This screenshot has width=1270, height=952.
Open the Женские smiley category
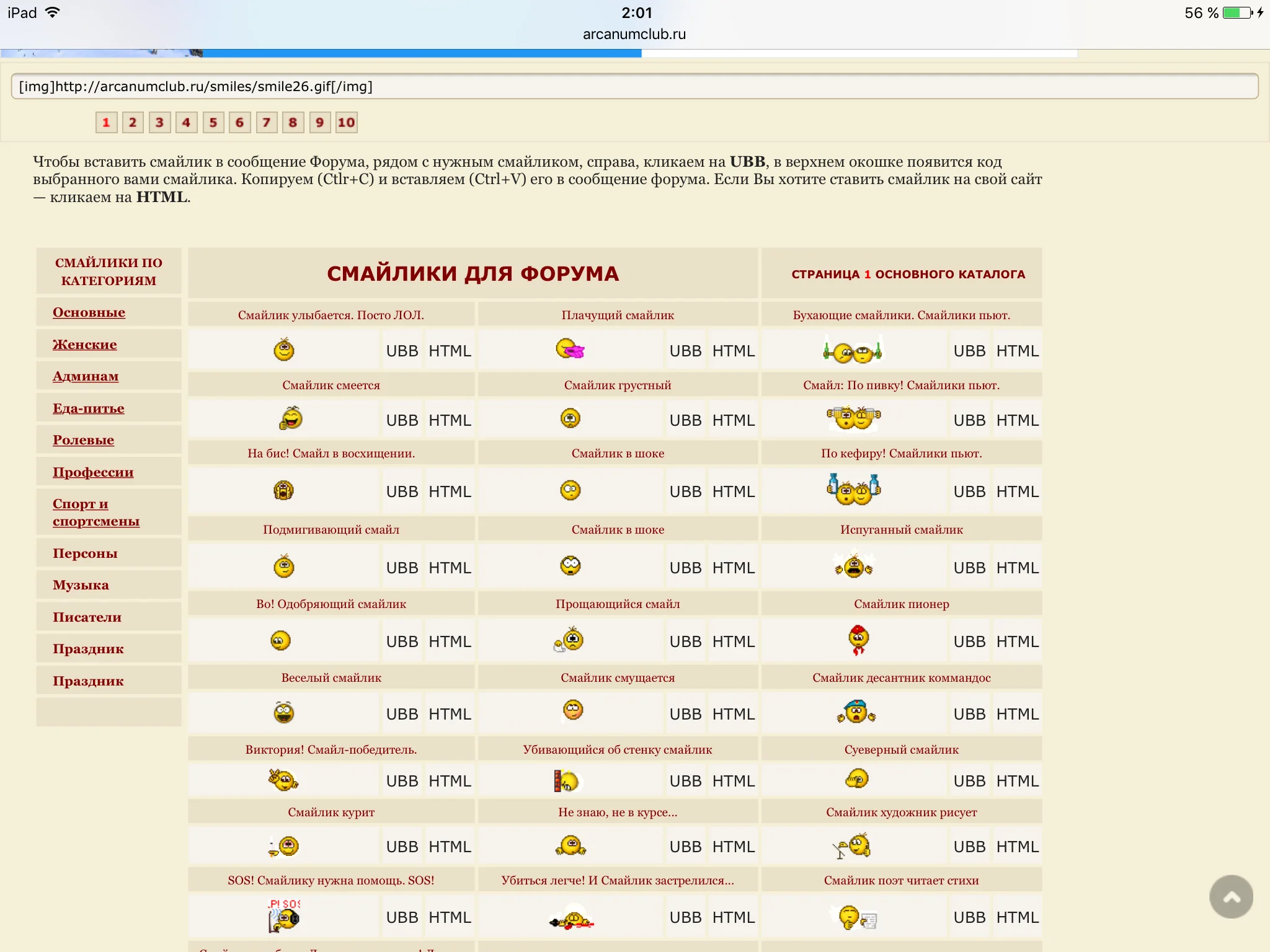click(85, 345)
